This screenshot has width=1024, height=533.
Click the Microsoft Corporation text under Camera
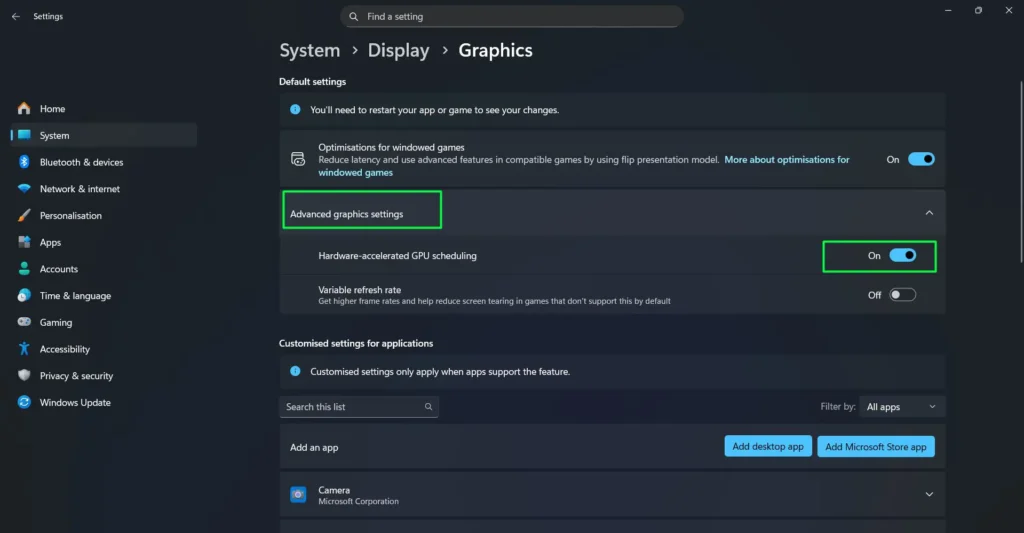359,501
